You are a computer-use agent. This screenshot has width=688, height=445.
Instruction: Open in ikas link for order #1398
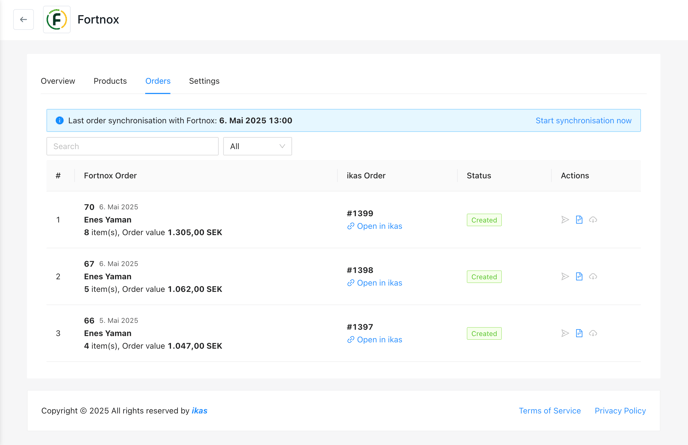tap(374, 283)
